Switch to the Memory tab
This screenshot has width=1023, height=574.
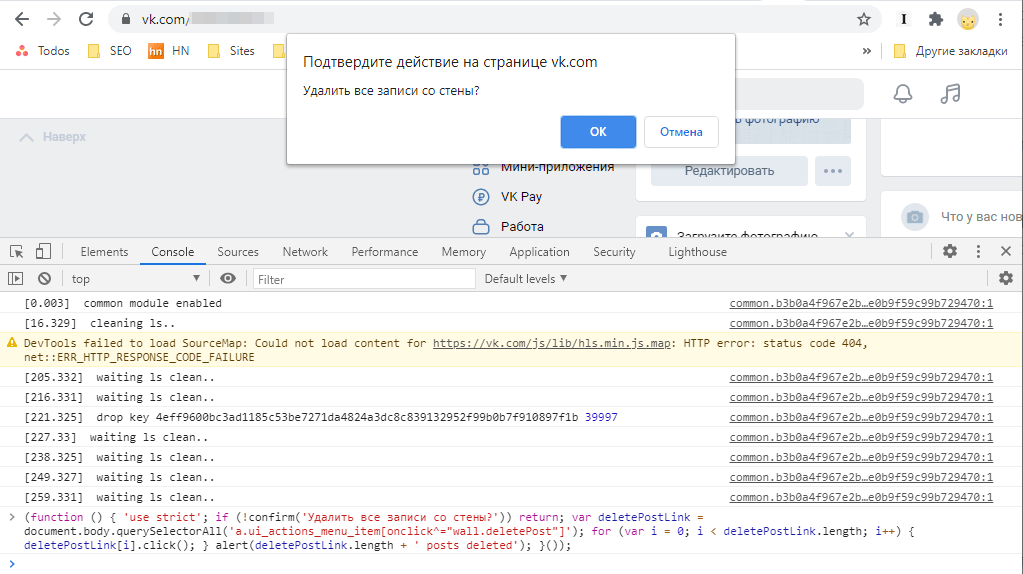click(x=464, y=252)
